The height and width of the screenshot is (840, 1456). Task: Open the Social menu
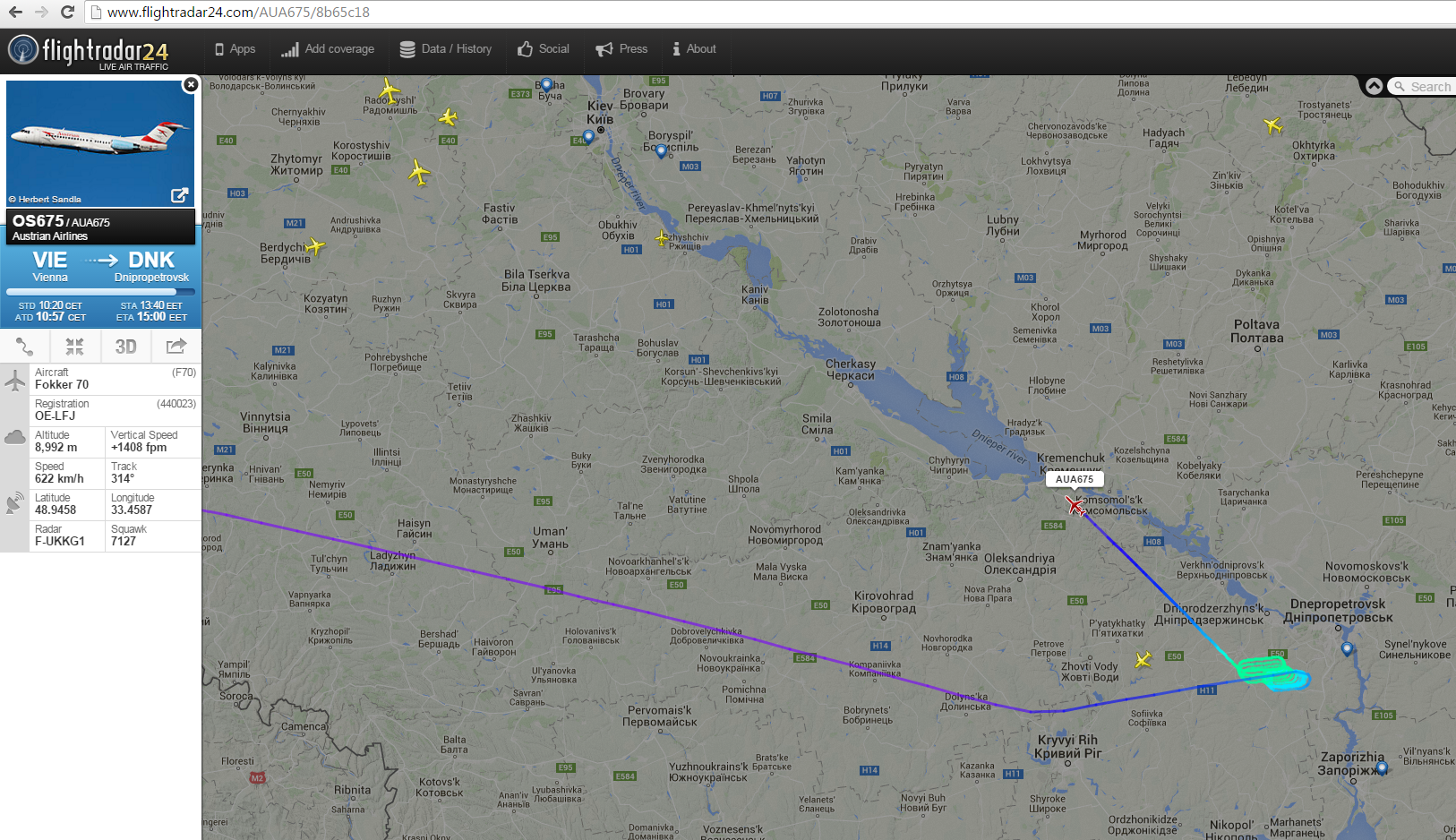(544, 49)
